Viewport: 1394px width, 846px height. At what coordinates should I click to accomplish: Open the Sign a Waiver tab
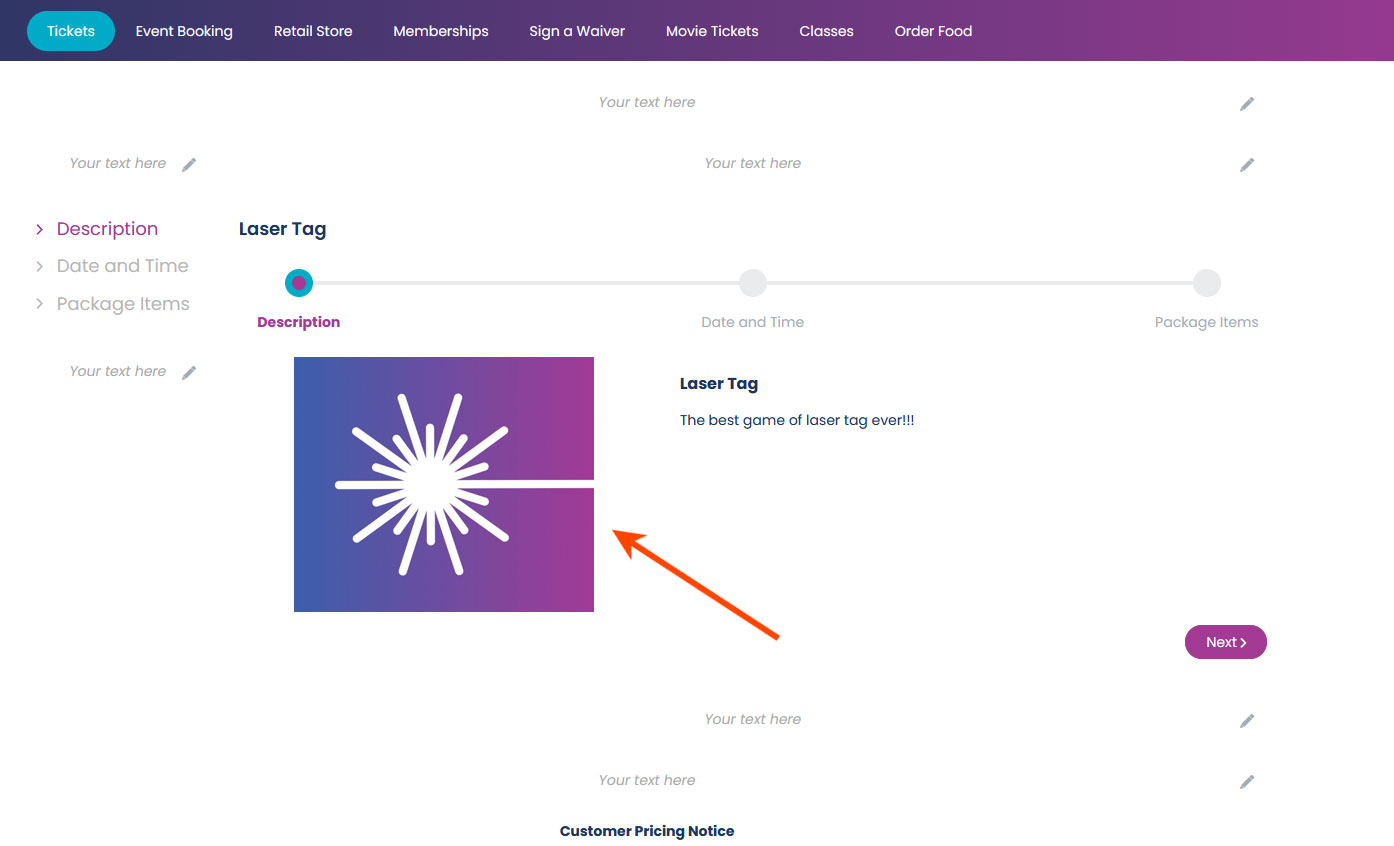click(x=577, y=31)
